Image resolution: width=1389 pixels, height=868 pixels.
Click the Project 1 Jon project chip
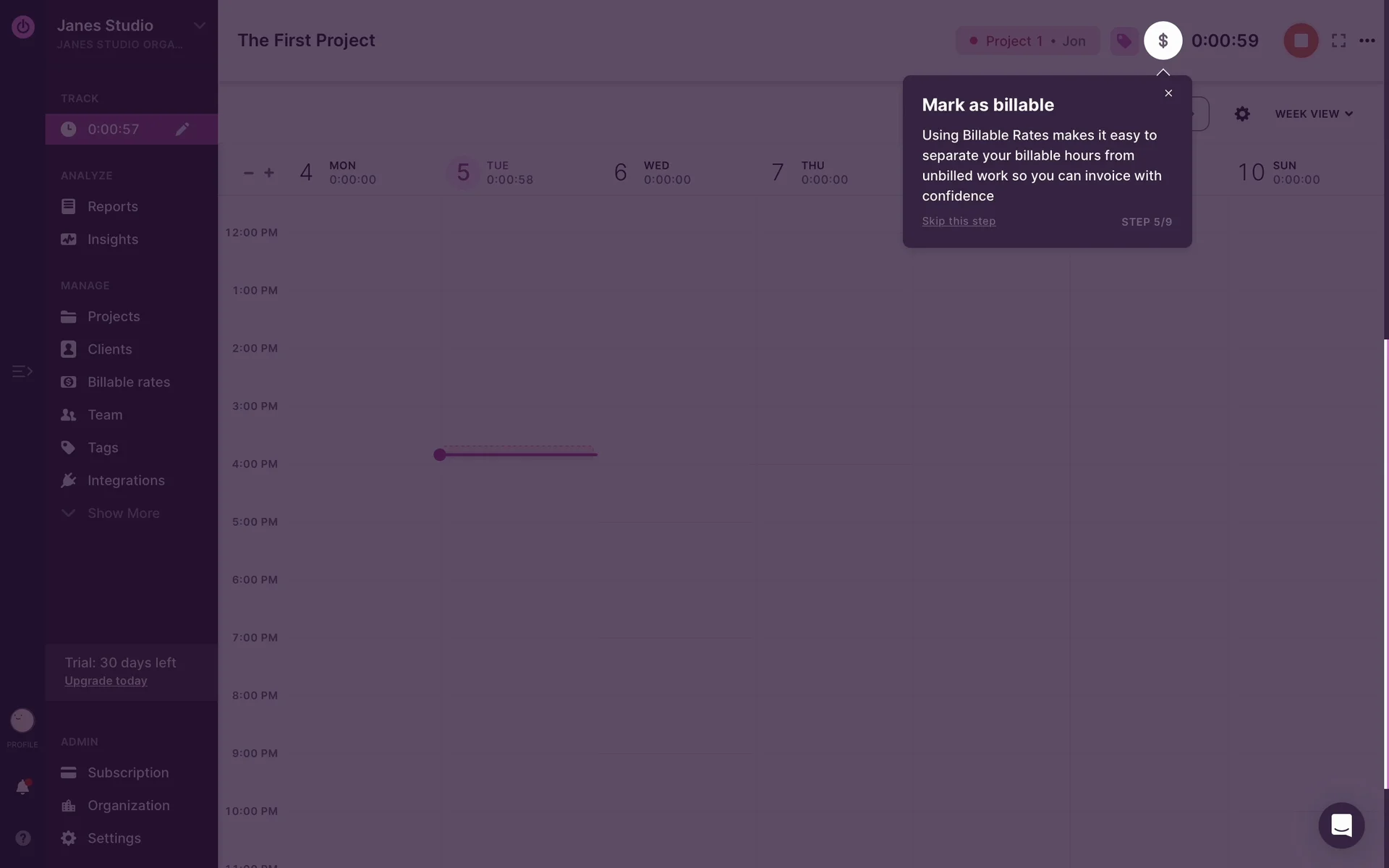pyautogui.click(x=1027, y=41)
